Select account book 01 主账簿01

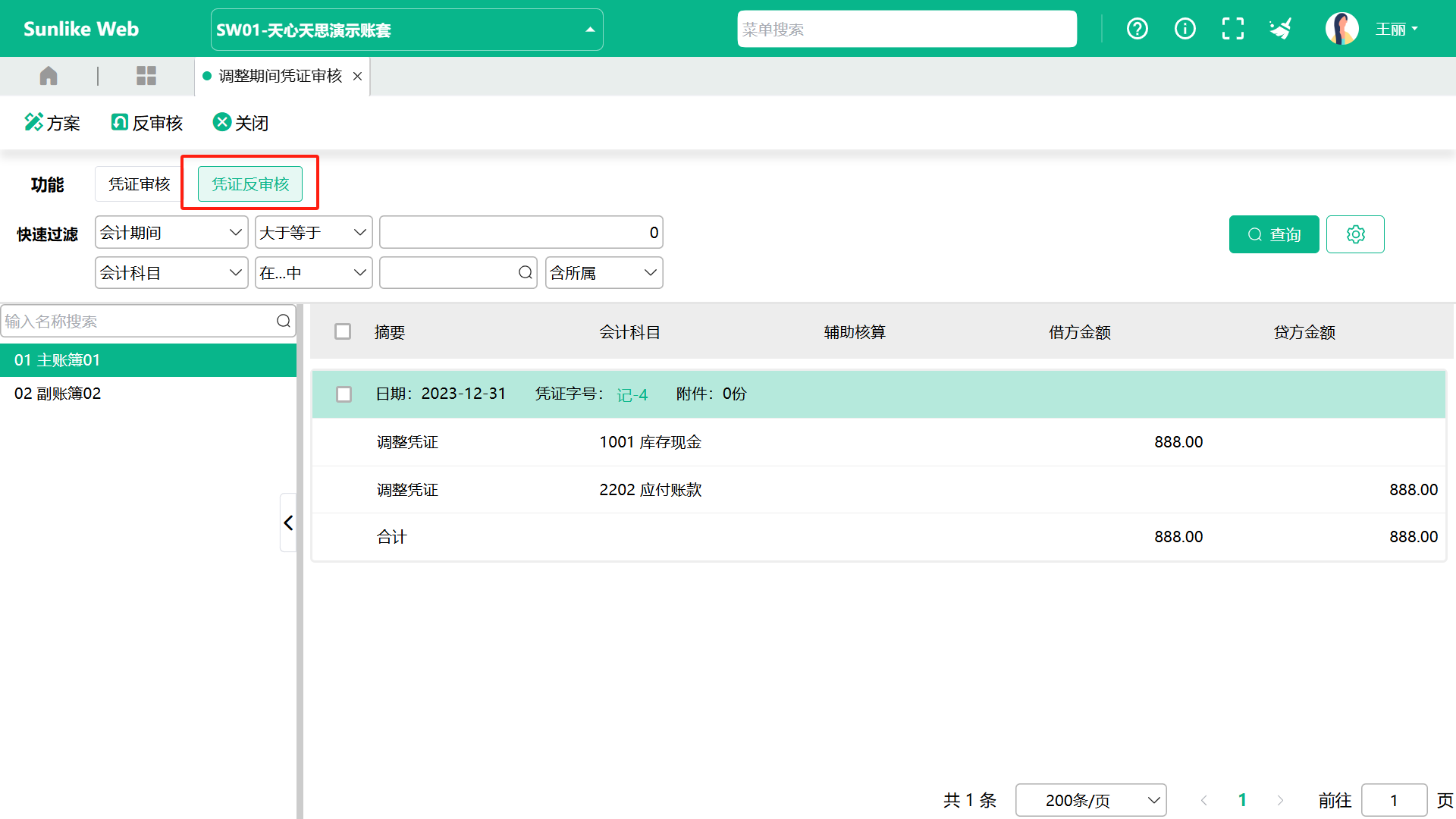[148, 360]
